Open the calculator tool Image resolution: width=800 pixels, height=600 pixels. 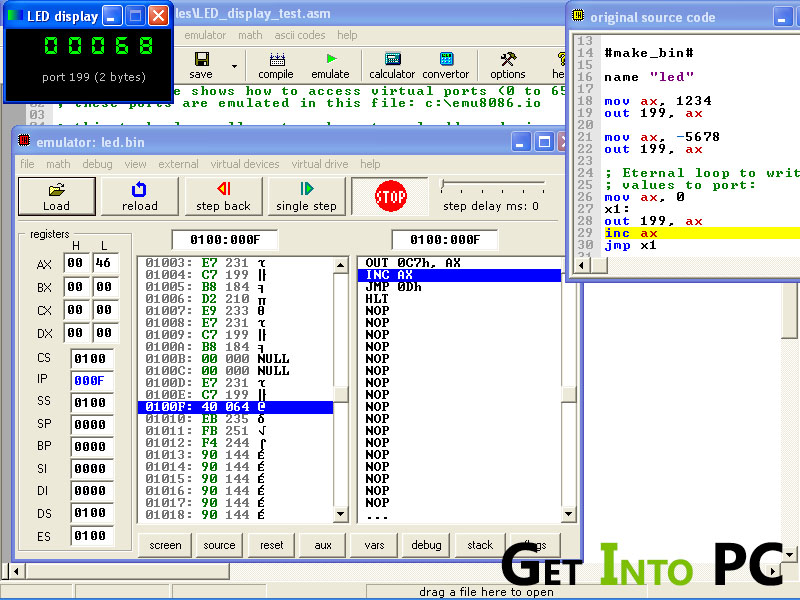(392, 65)
